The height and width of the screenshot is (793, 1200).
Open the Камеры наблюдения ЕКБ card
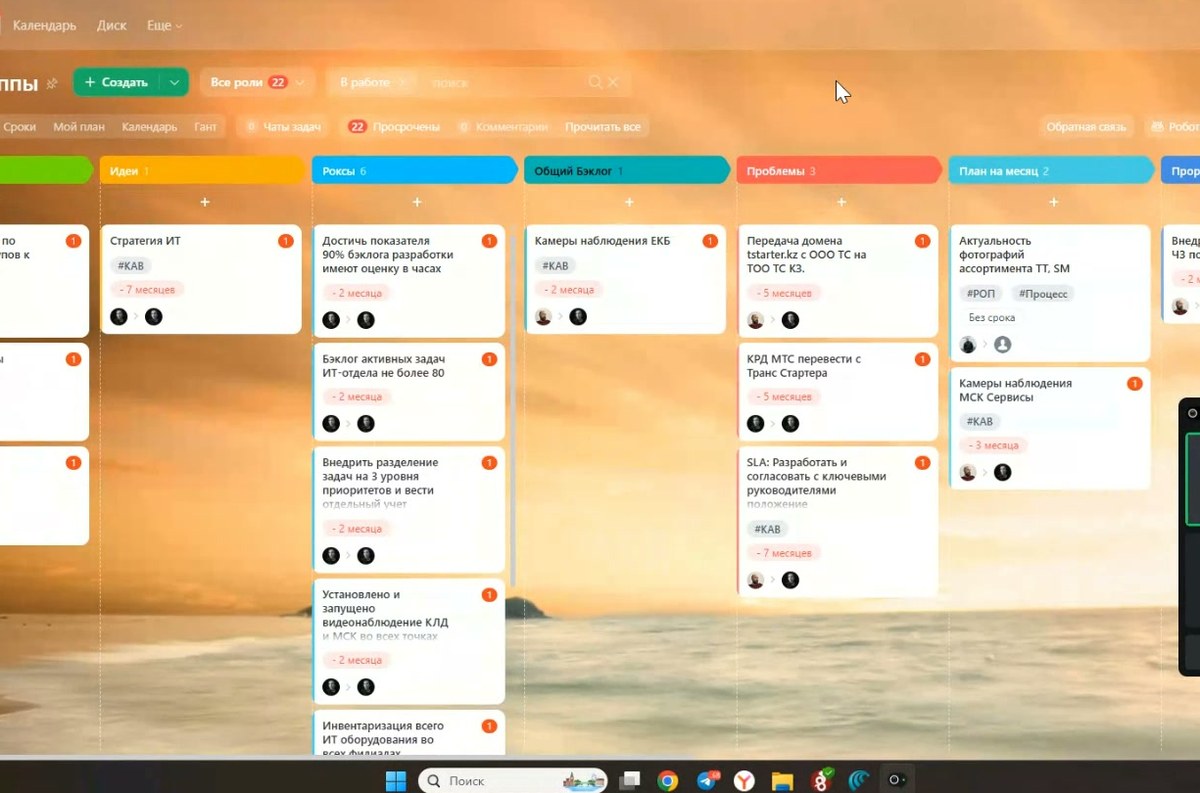click(625, 279)
